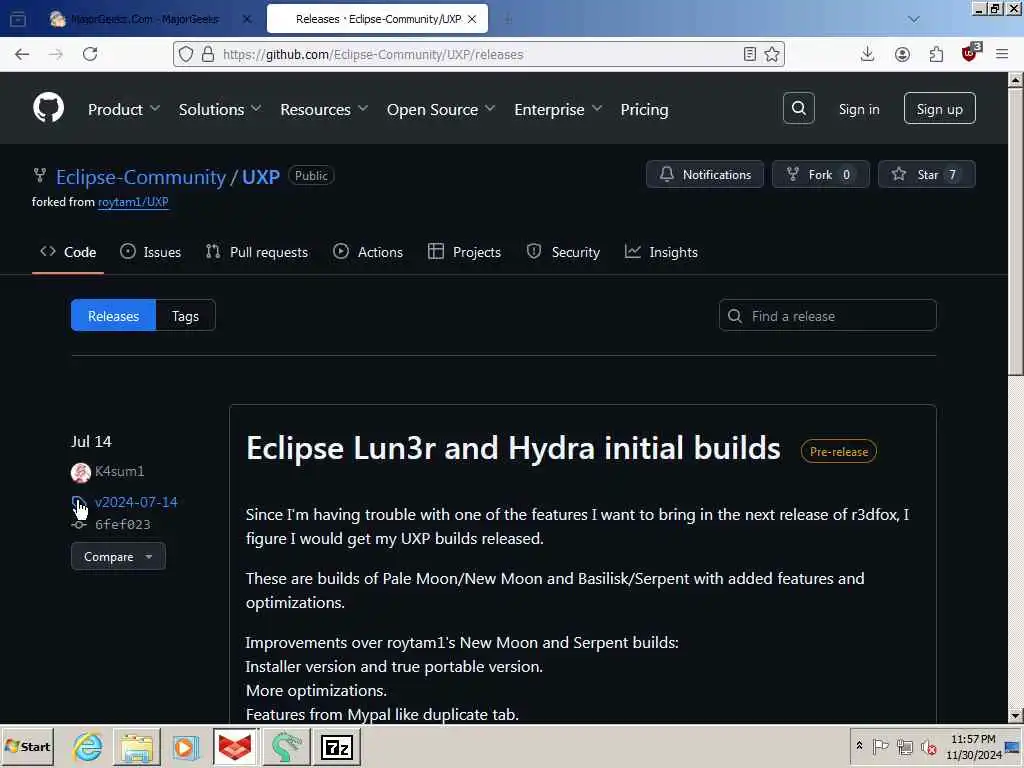This screenshot has width=1024, height=768.
Task: Click the Find a release search field
Action: point(827,315)
